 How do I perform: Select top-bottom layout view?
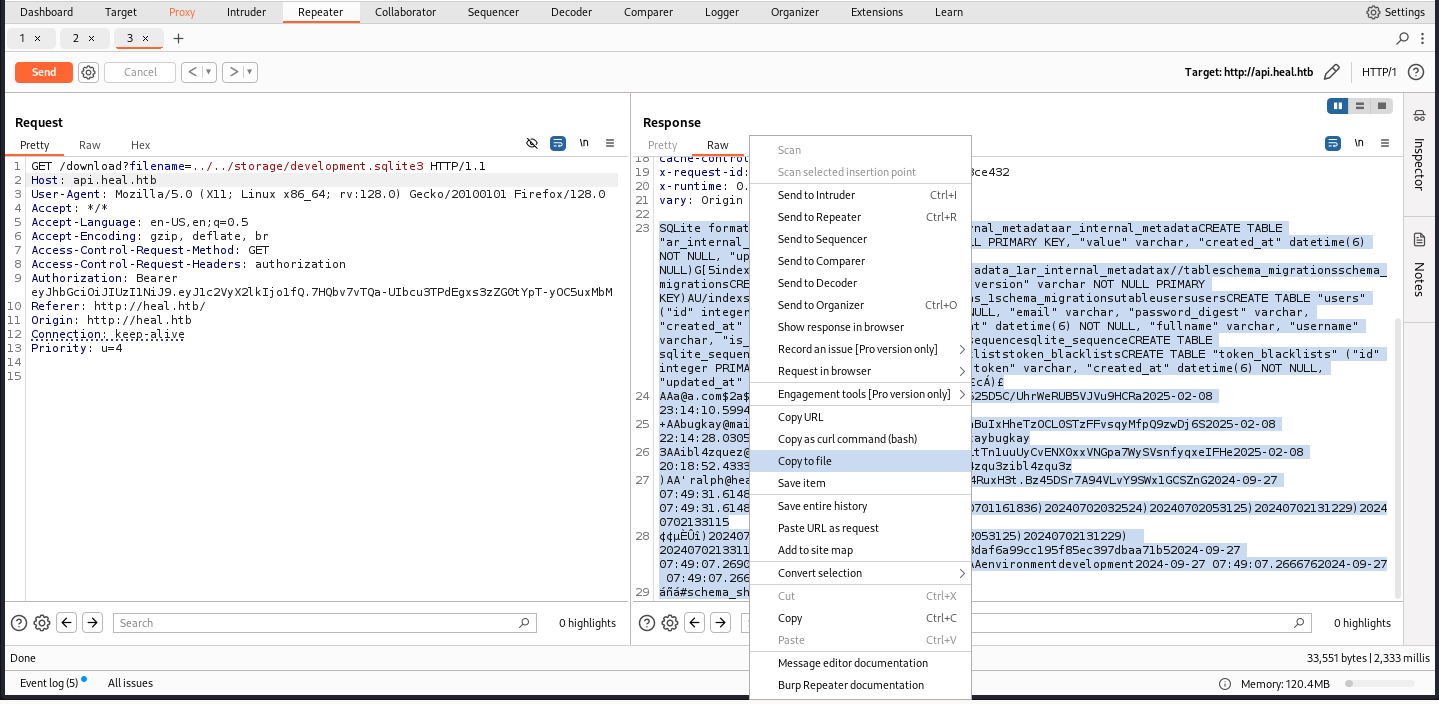pos(1360,106)
